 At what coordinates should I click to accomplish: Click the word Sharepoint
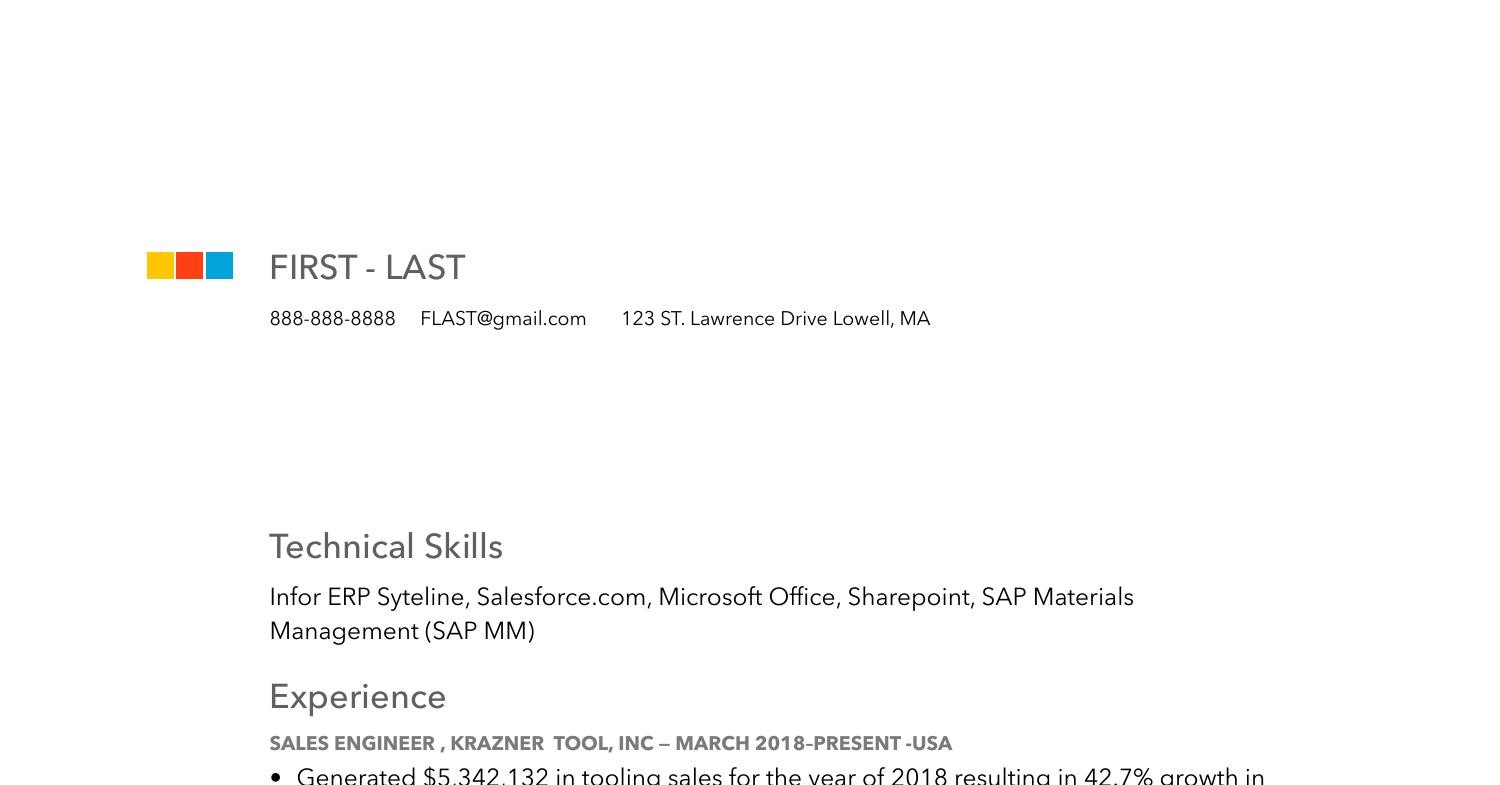pos(908,597)
